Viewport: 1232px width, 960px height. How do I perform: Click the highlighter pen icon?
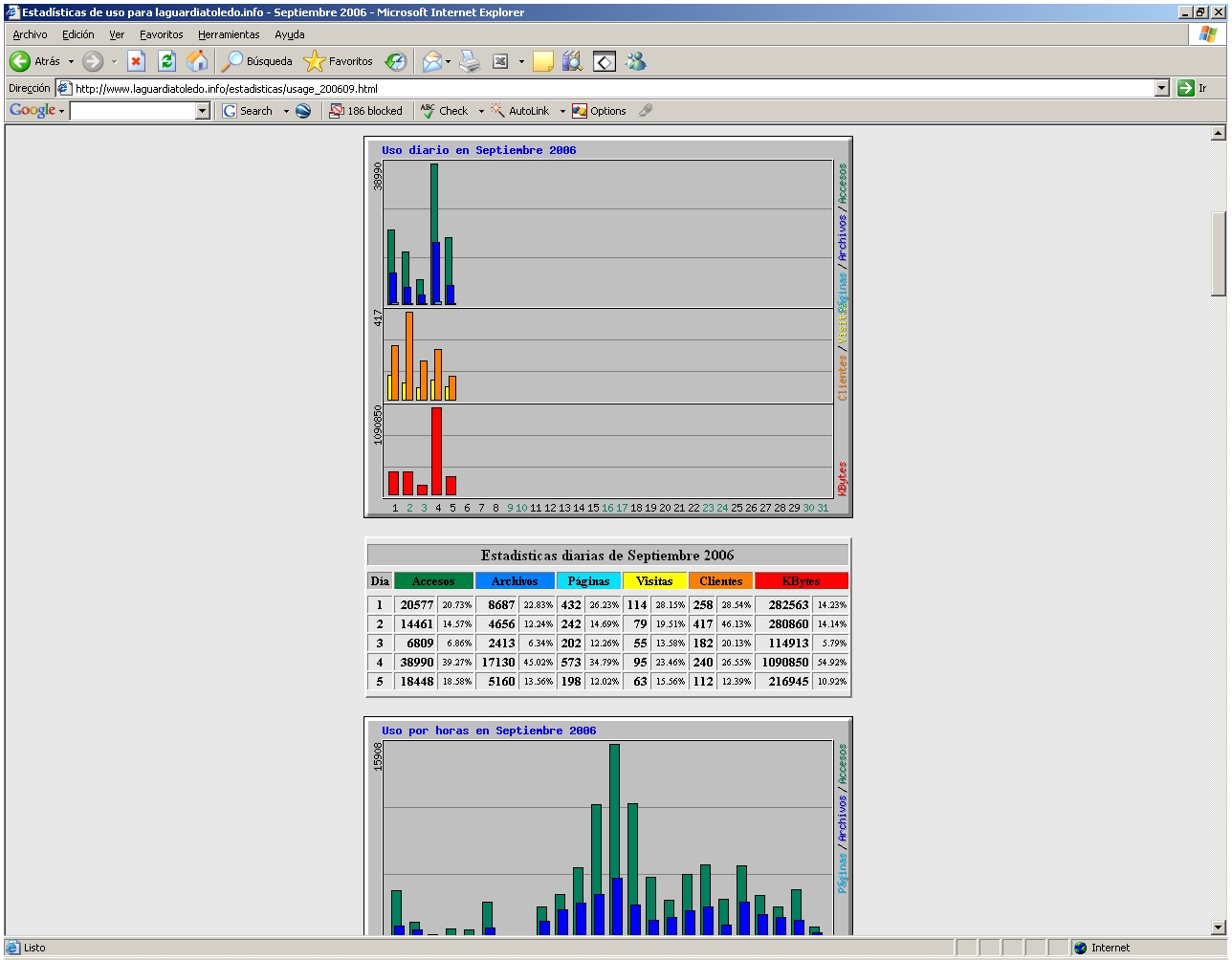646,111
